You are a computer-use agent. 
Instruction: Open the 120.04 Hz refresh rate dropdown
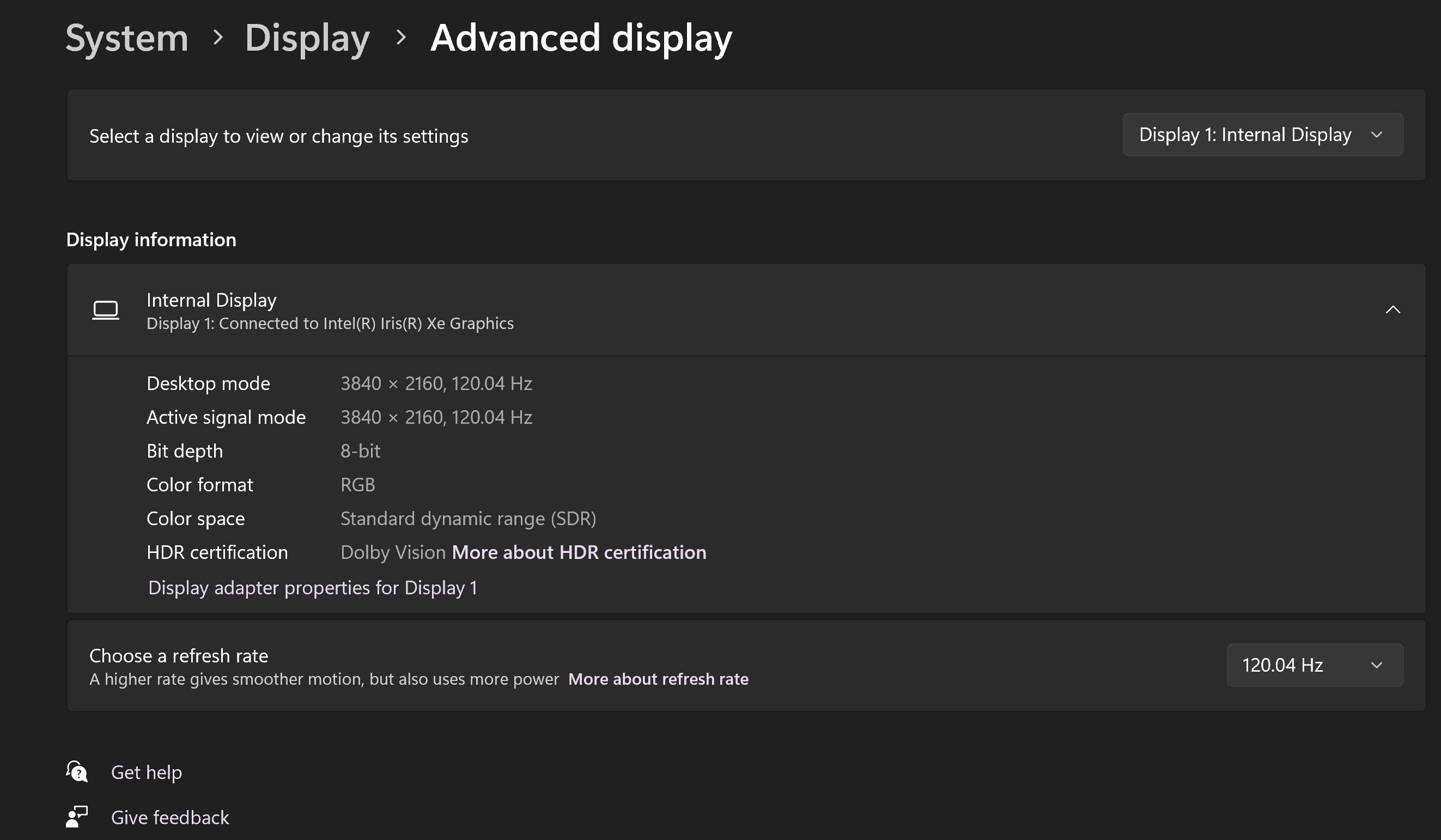[x=1315, y=665]
